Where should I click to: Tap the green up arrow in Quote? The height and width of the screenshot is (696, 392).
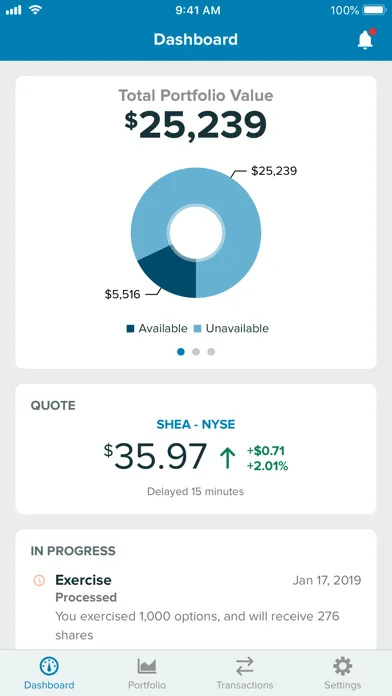pos(228,458)
